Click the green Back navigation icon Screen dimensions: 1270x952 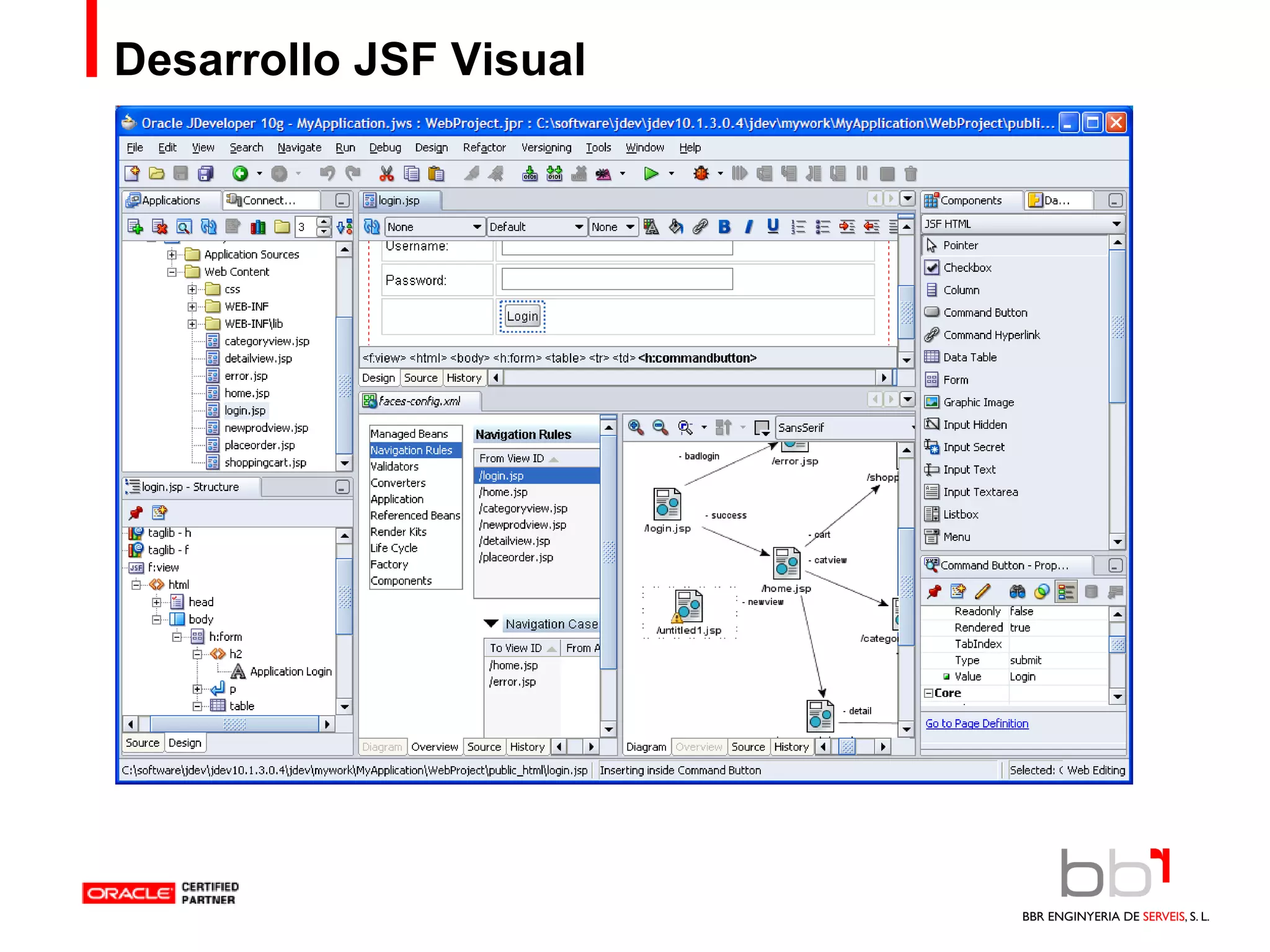tap(240, 174)
